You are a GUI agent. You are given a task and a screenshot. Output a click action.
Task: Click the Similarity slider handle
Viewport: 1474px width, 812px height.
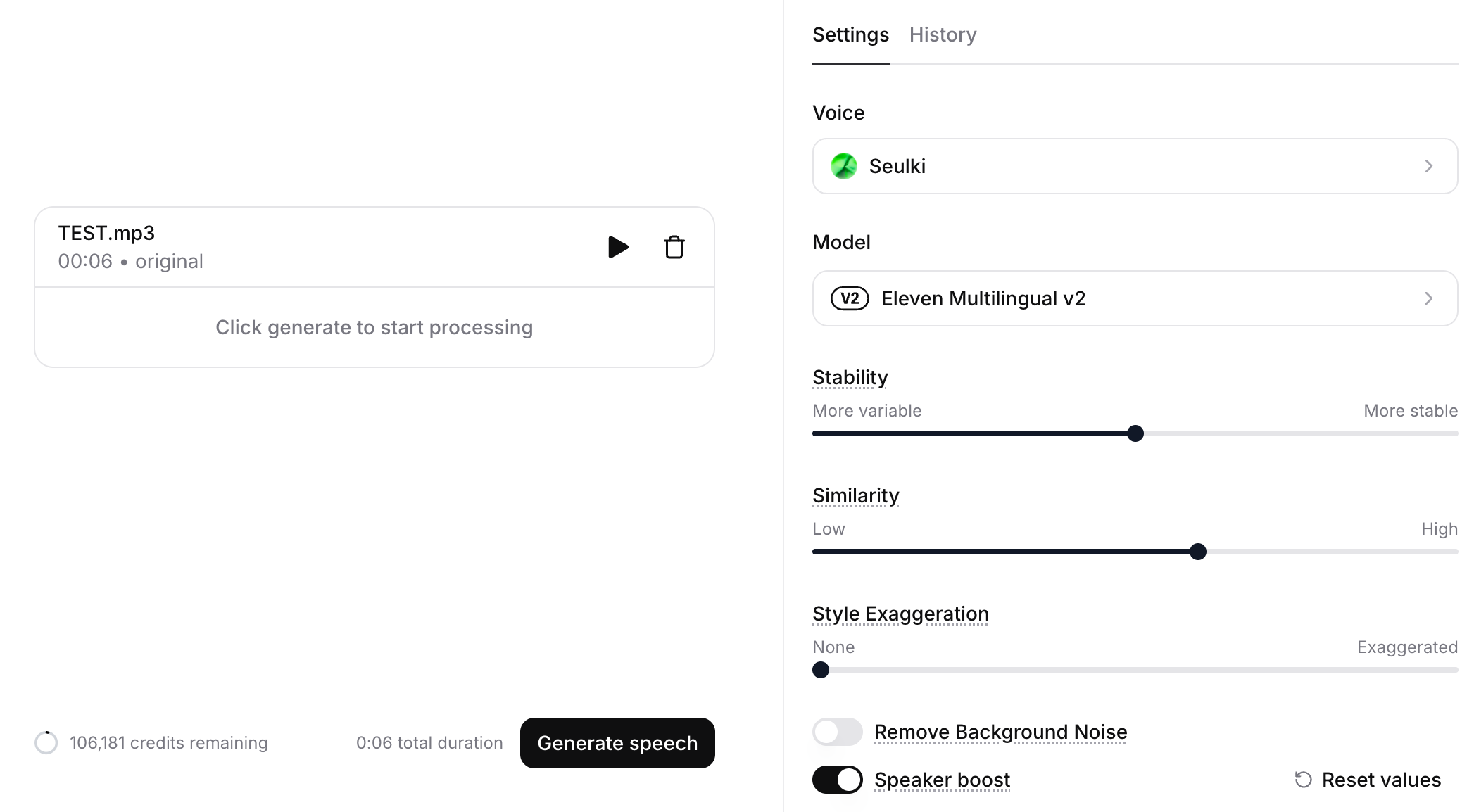coord(1197,552)
